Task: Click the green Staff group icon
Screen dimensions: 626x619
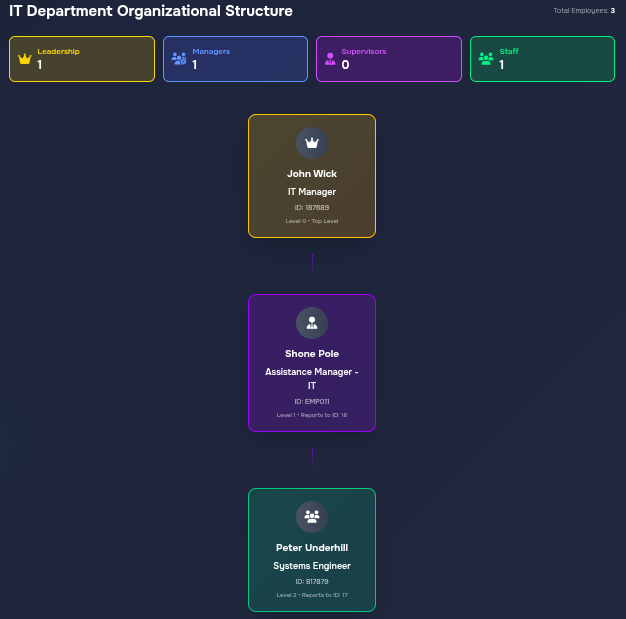Action: pos(486,59)
